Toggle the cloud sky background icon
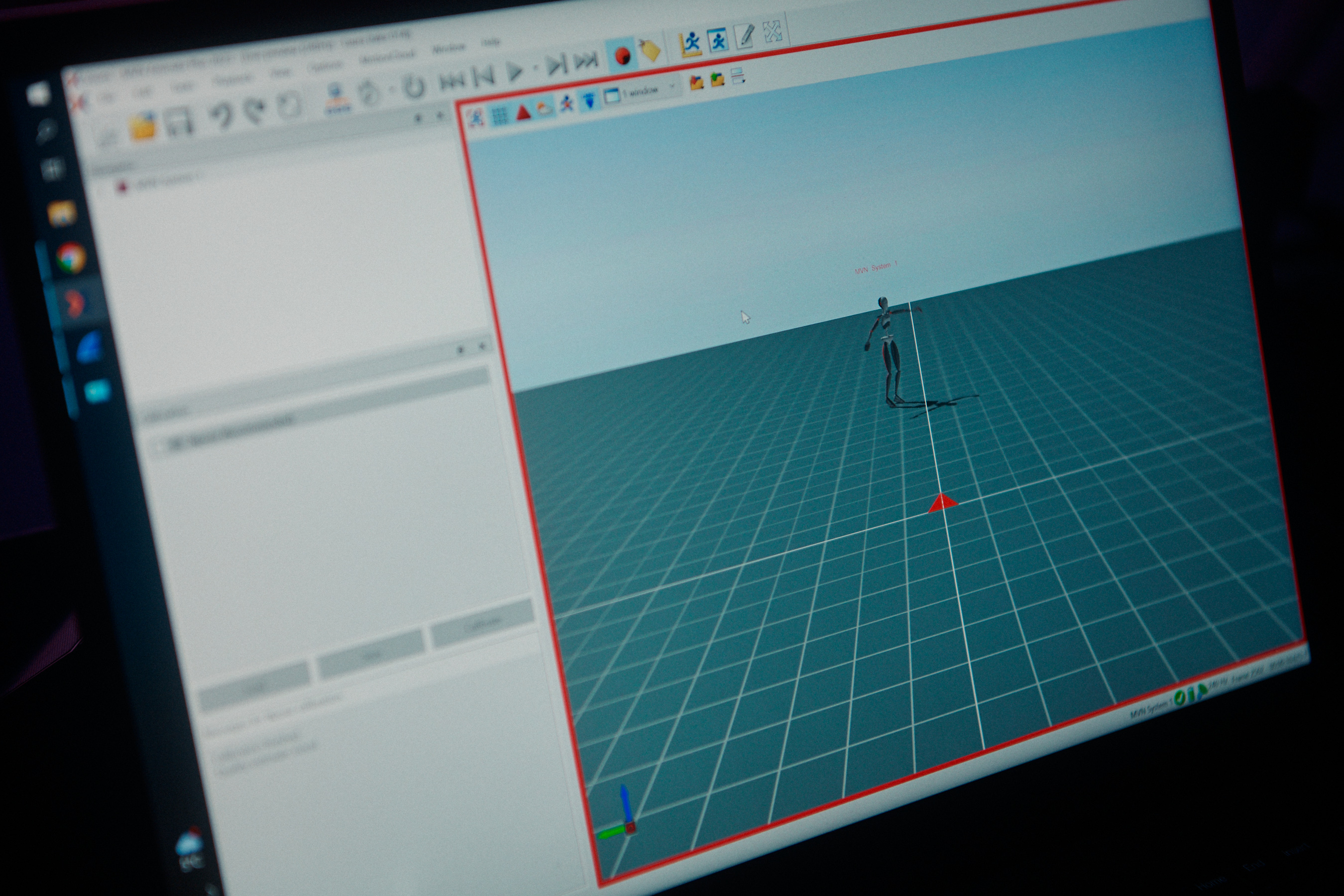The width and height of the screenshot is (1344, 896). click(545, 109)
